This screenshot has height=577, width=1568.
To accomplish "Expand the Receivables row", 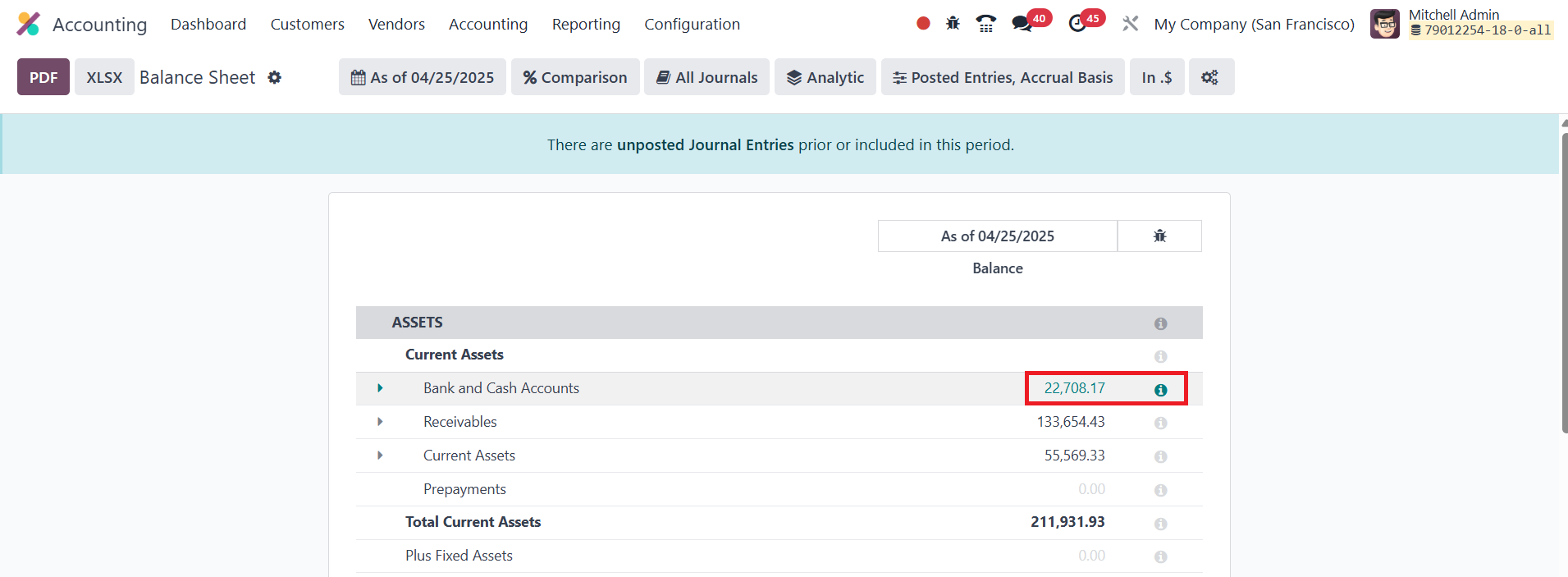I will [380, 422].
